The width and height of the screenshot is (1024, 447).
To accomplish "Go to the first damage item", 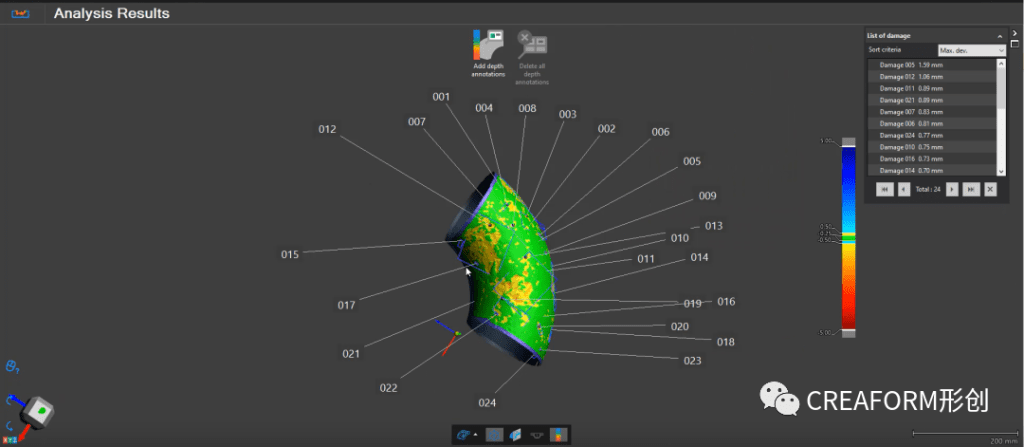I will click(884, 188).
